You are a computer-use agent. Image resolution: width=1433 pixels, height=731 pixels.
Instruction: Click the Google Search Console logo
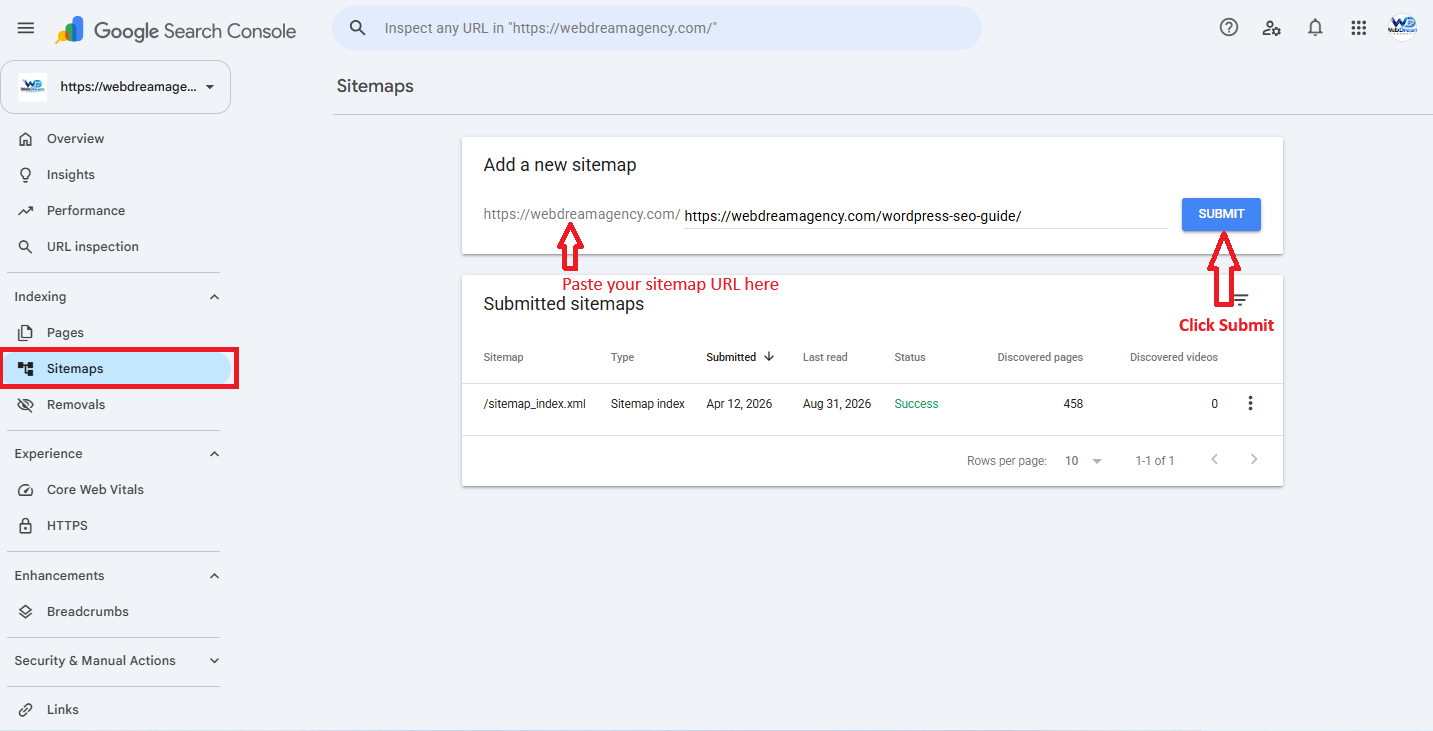pos(176,30)
